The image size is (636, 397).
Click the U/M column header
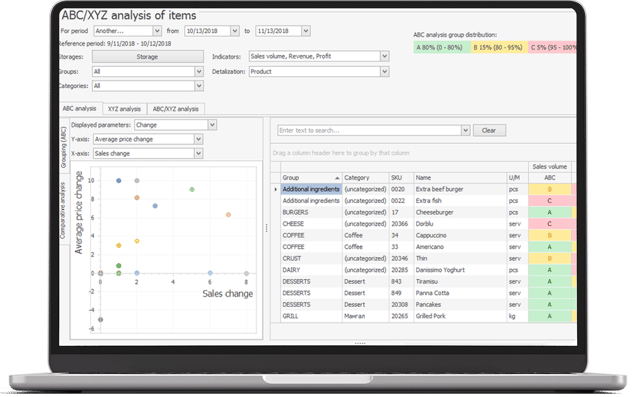pyautogui.click(x=518, y=178)
